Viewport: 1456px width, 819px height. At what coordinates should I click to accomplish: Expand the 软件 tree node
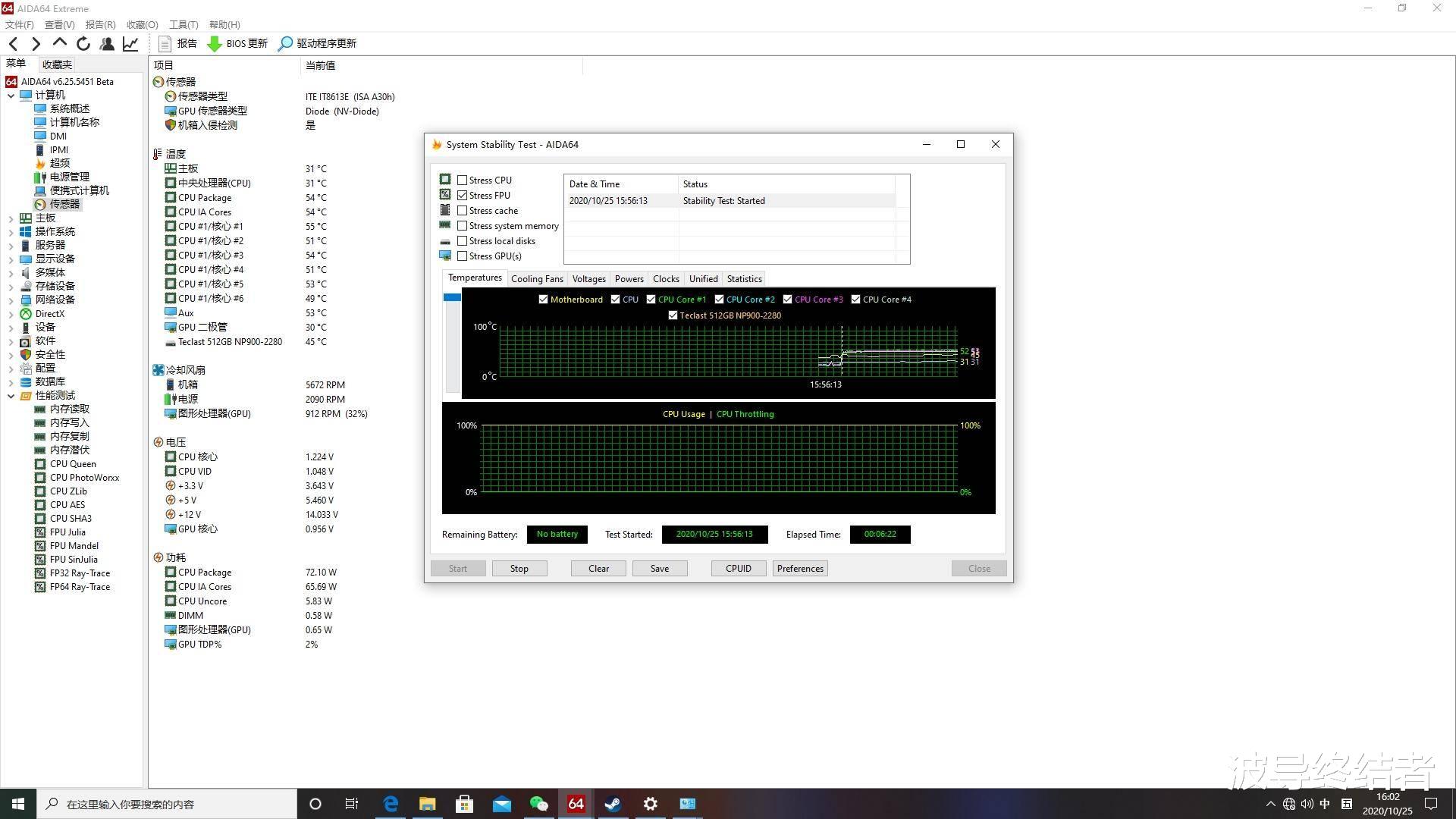11,341
